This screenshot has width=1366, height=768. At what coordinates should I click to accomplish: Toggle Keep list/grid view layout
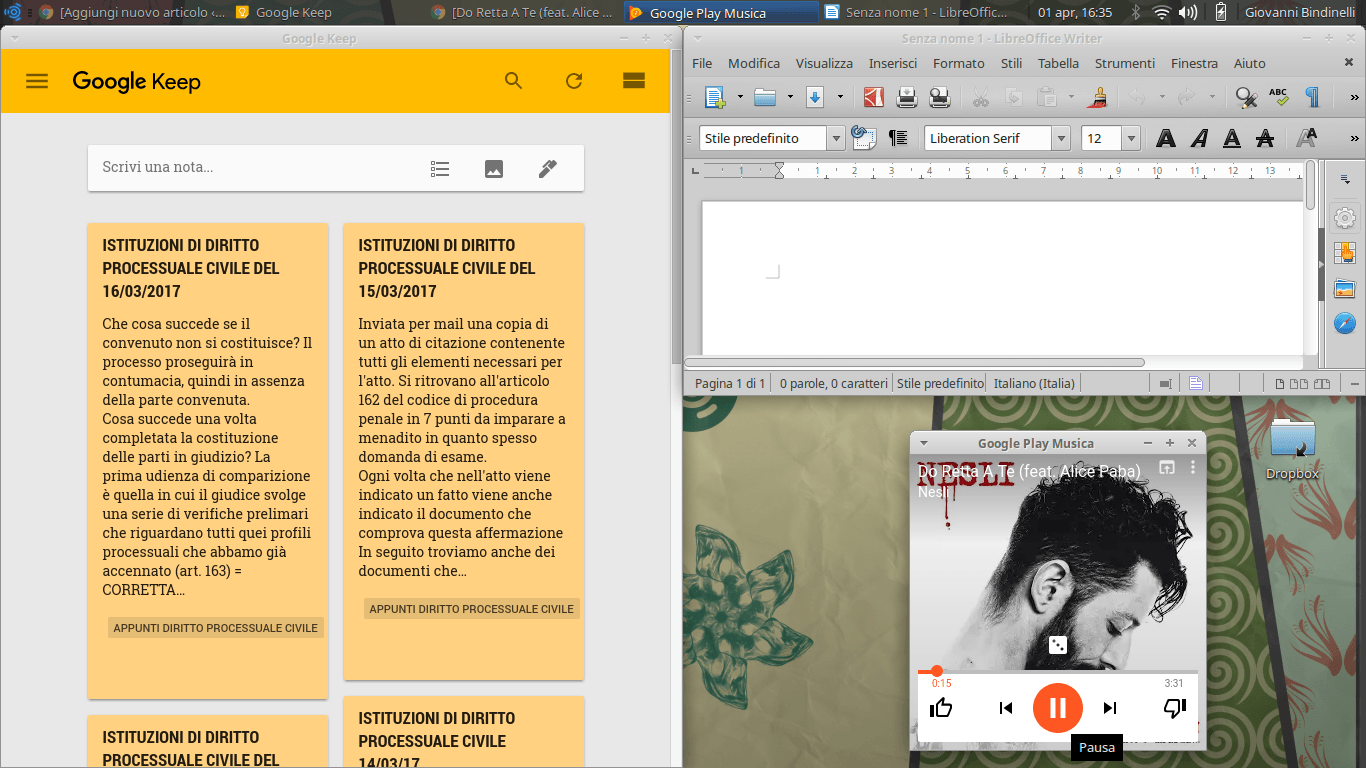634,81
